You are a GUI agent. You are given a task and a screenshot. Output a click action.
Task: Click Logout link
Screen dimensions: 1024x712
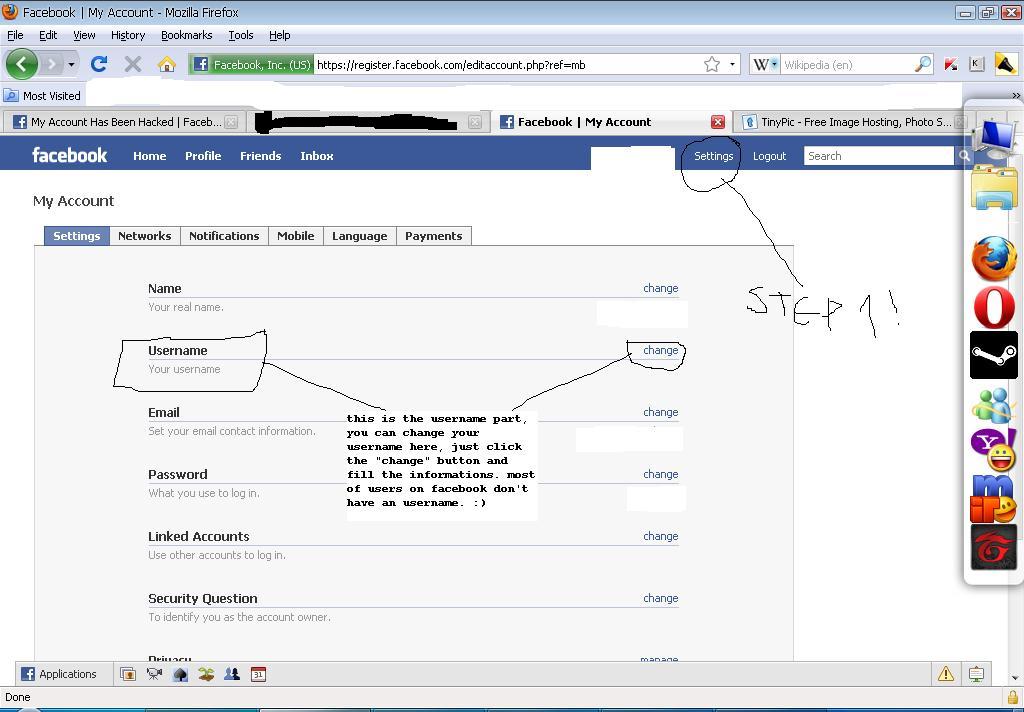click(769, 156)
